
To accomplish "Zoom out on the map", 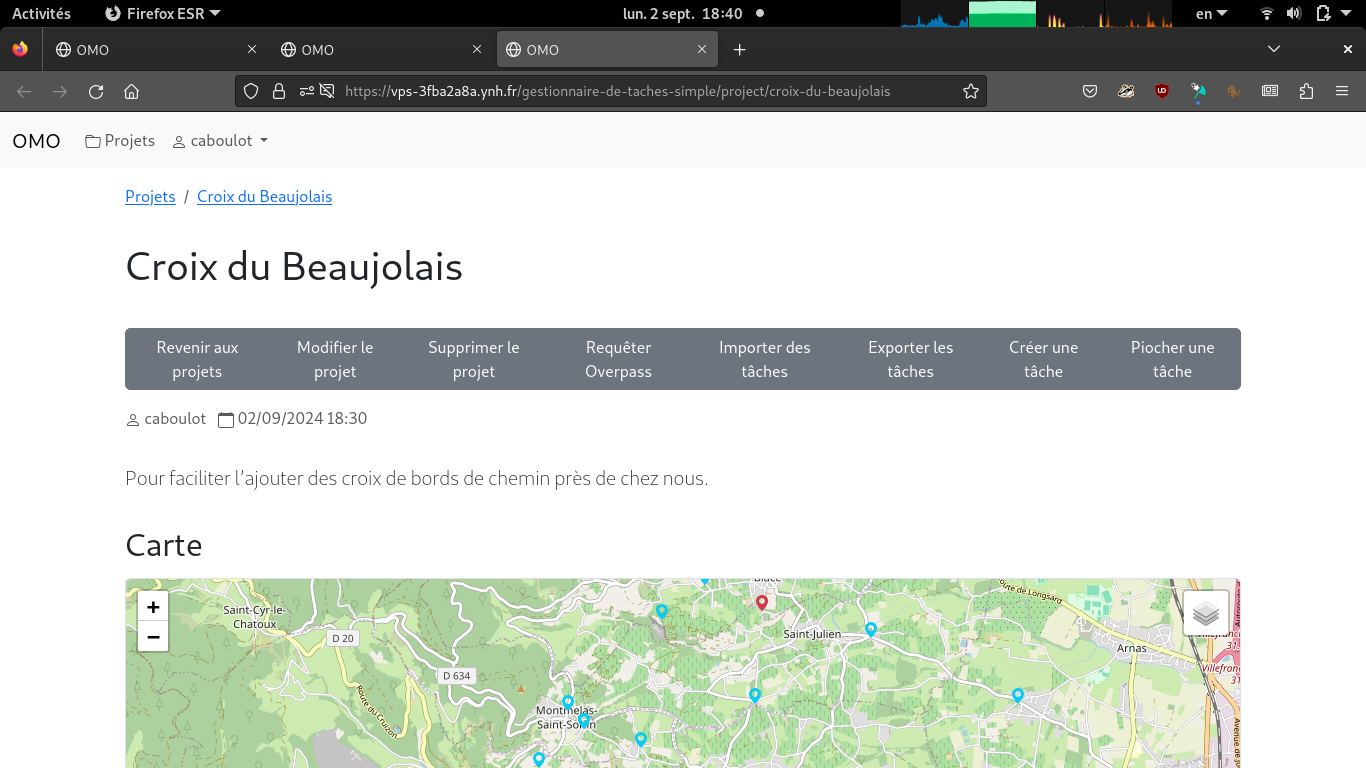I will click(x=153, y=637).
